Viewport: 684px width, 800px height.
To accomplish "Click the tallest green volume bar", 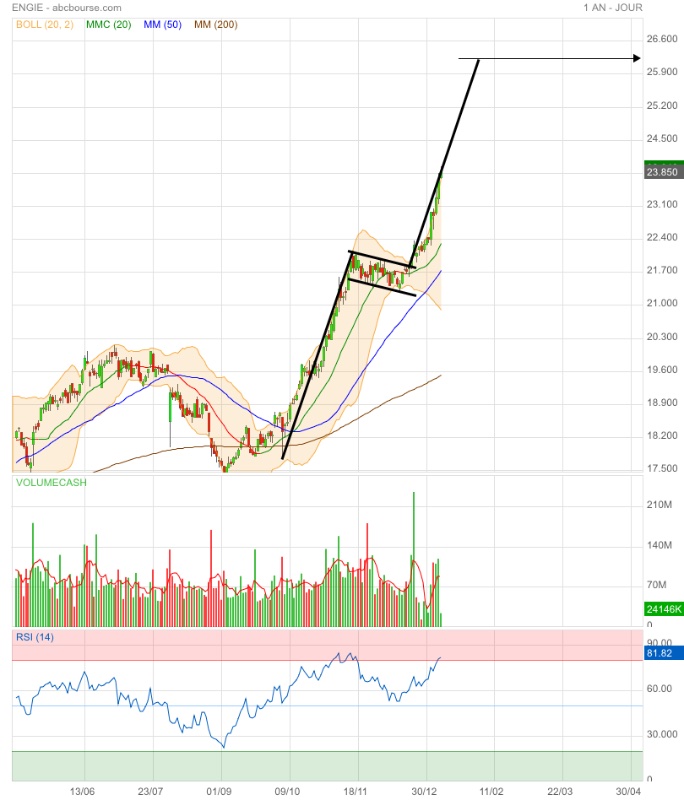I will (x=414, y=559).
